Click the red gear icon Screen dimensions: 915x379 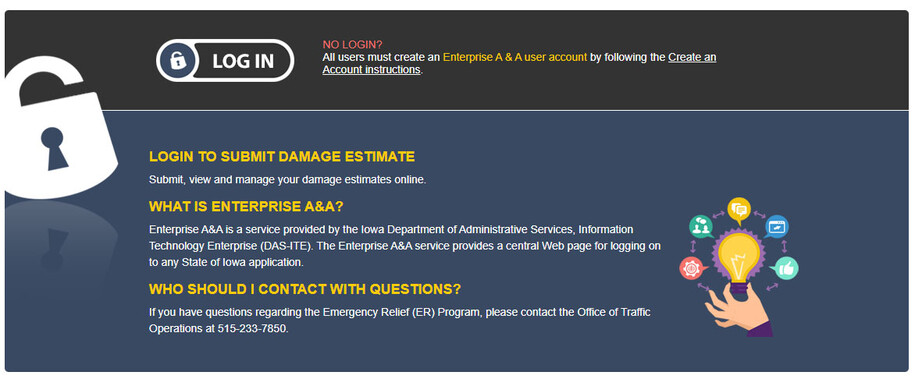pyautogui.click(x=692, y=268)
